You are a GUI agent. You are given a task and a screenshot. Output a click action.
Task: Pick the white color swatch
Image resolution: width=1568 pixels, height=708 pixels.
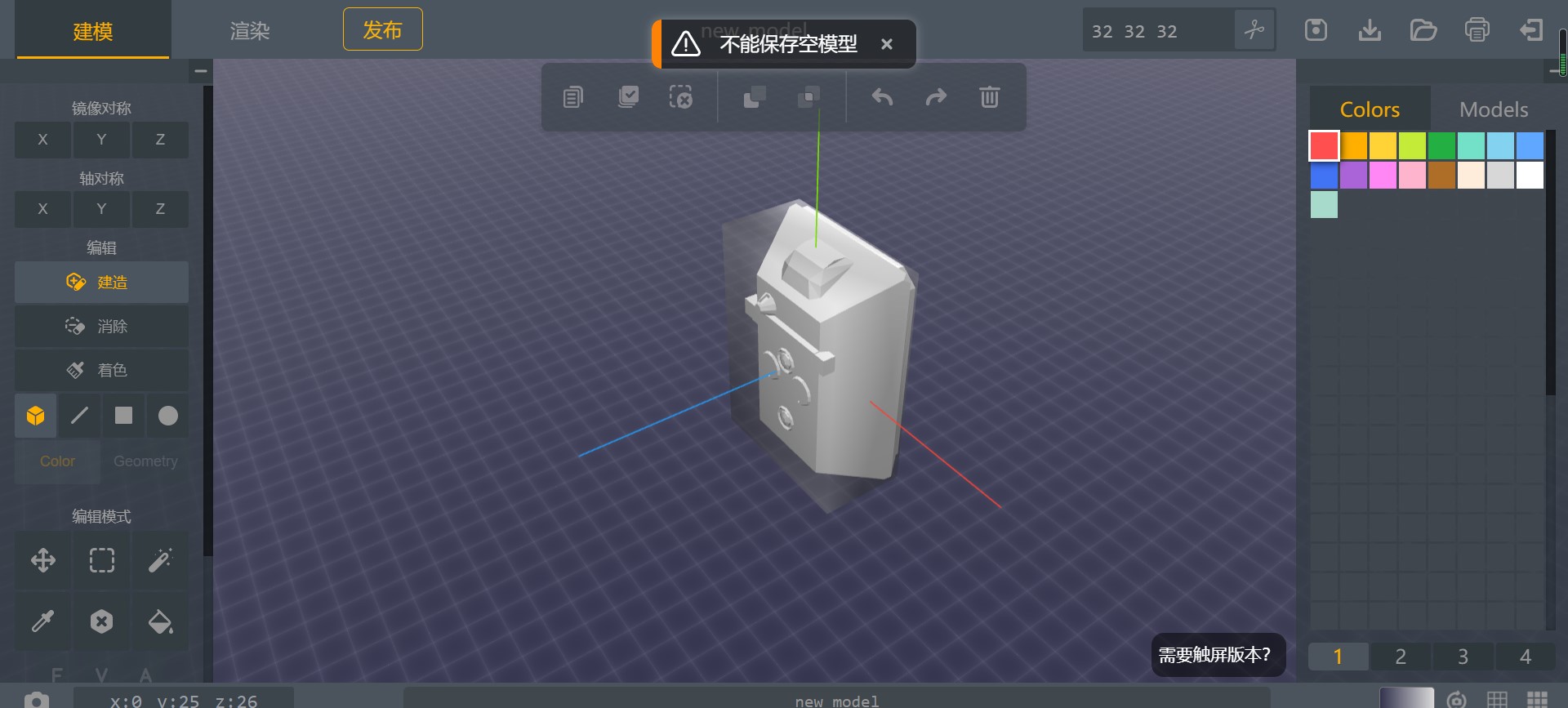click(x=1530, y=176)
